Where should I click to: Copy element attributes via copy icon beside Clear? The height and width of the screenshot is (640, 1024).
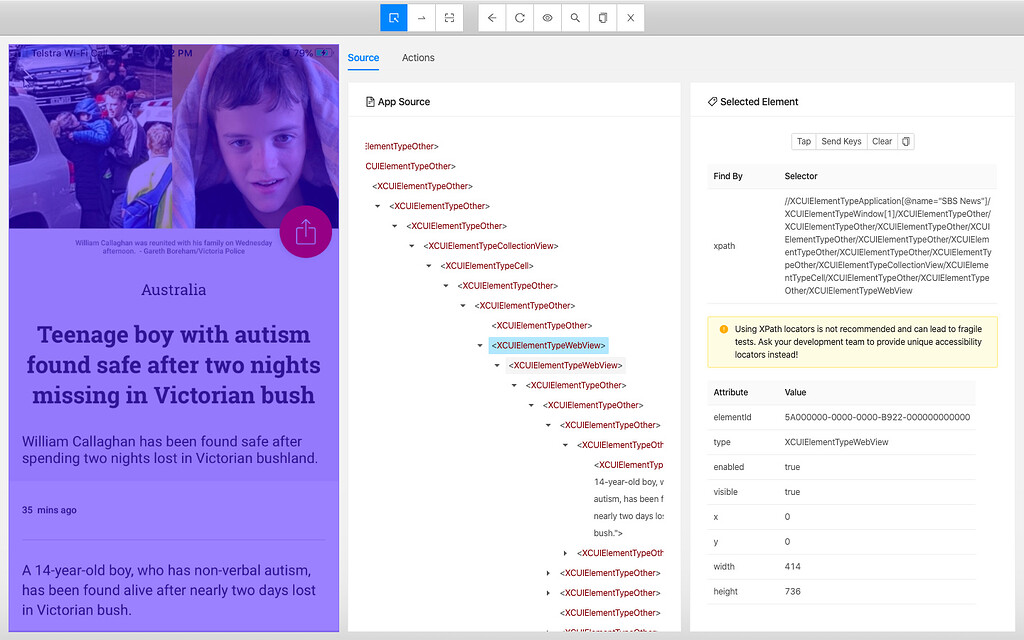click(905, 141)
